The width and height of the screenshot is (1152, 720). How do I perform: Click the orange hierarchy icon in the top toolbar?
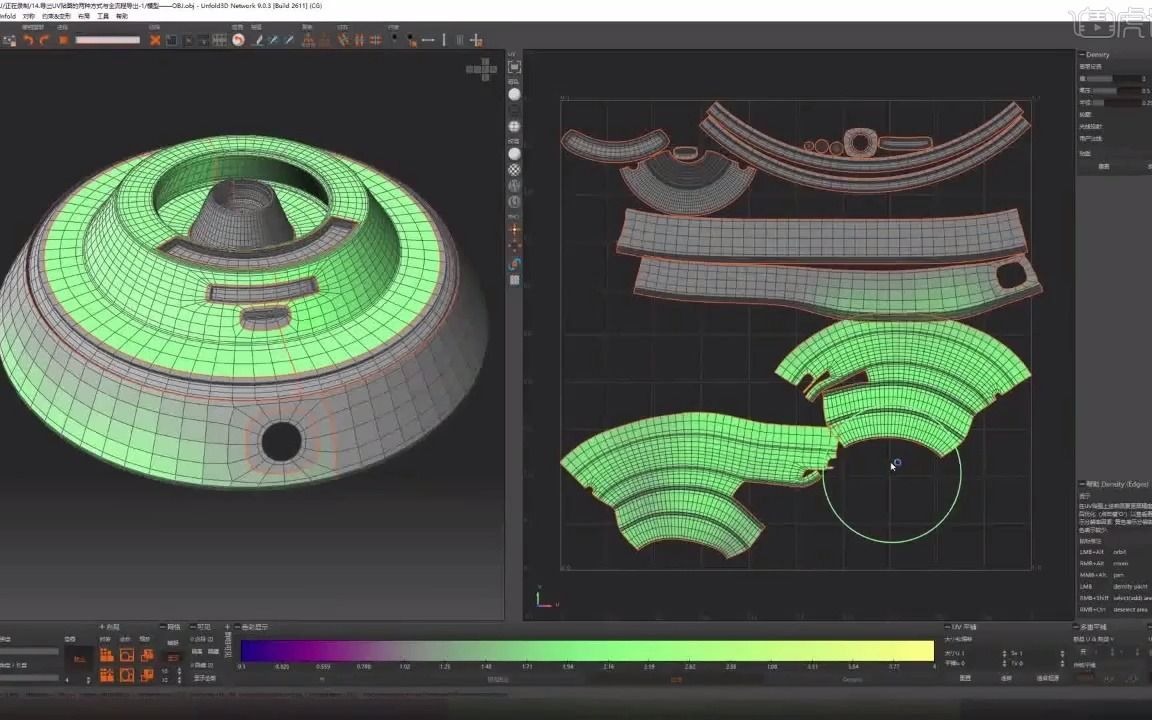(309, 40)
